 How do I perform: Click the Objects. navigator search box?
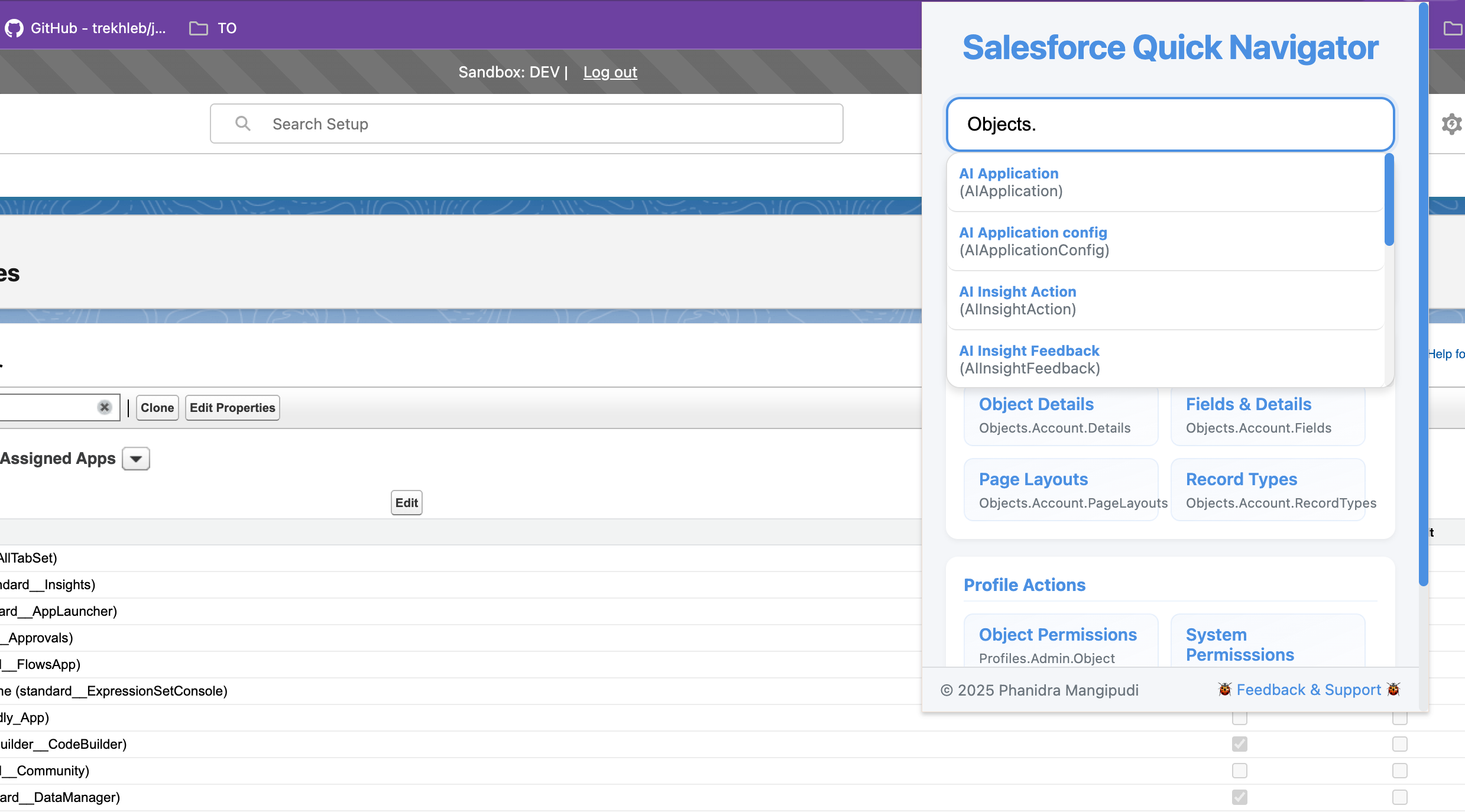pyautogui.click(x=1170, y=124)
